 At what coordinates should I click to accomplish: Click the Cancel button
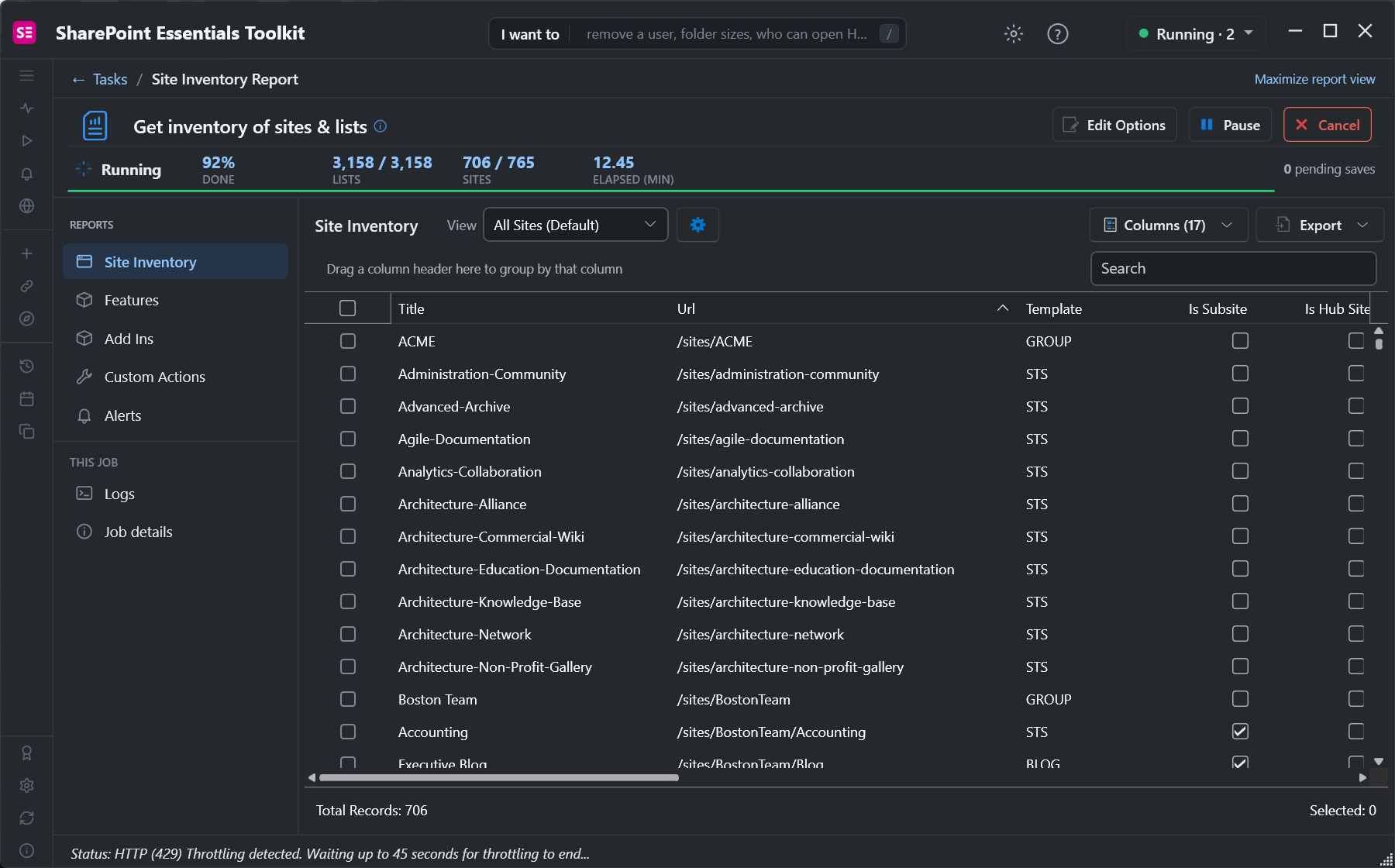click(x=1327, y=125)
